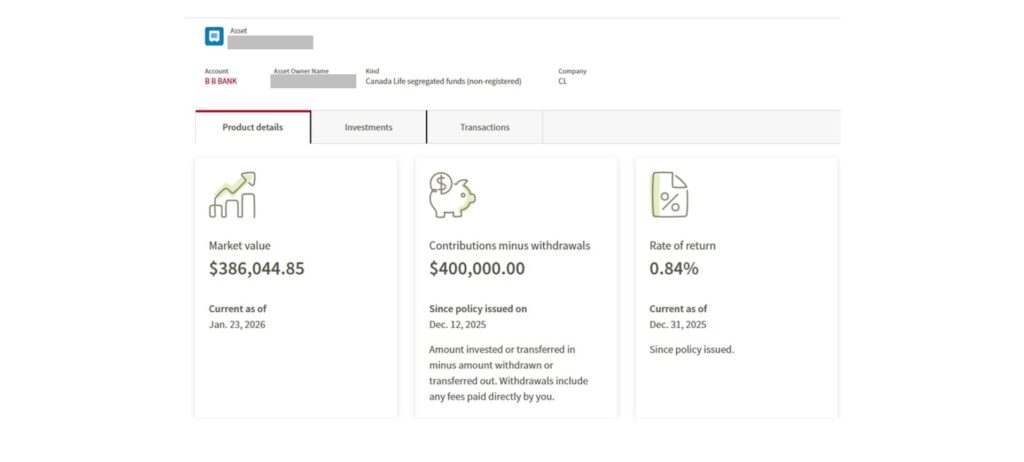1024x462 pixels.
Task: Switch to the Investments tab
Action: pos(368,128)
